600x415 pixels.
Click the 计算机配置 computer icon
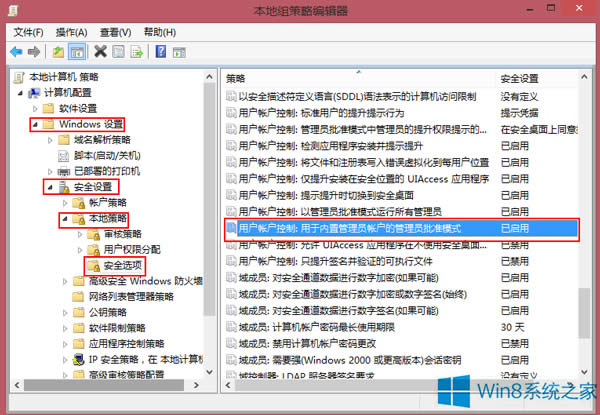34,93
